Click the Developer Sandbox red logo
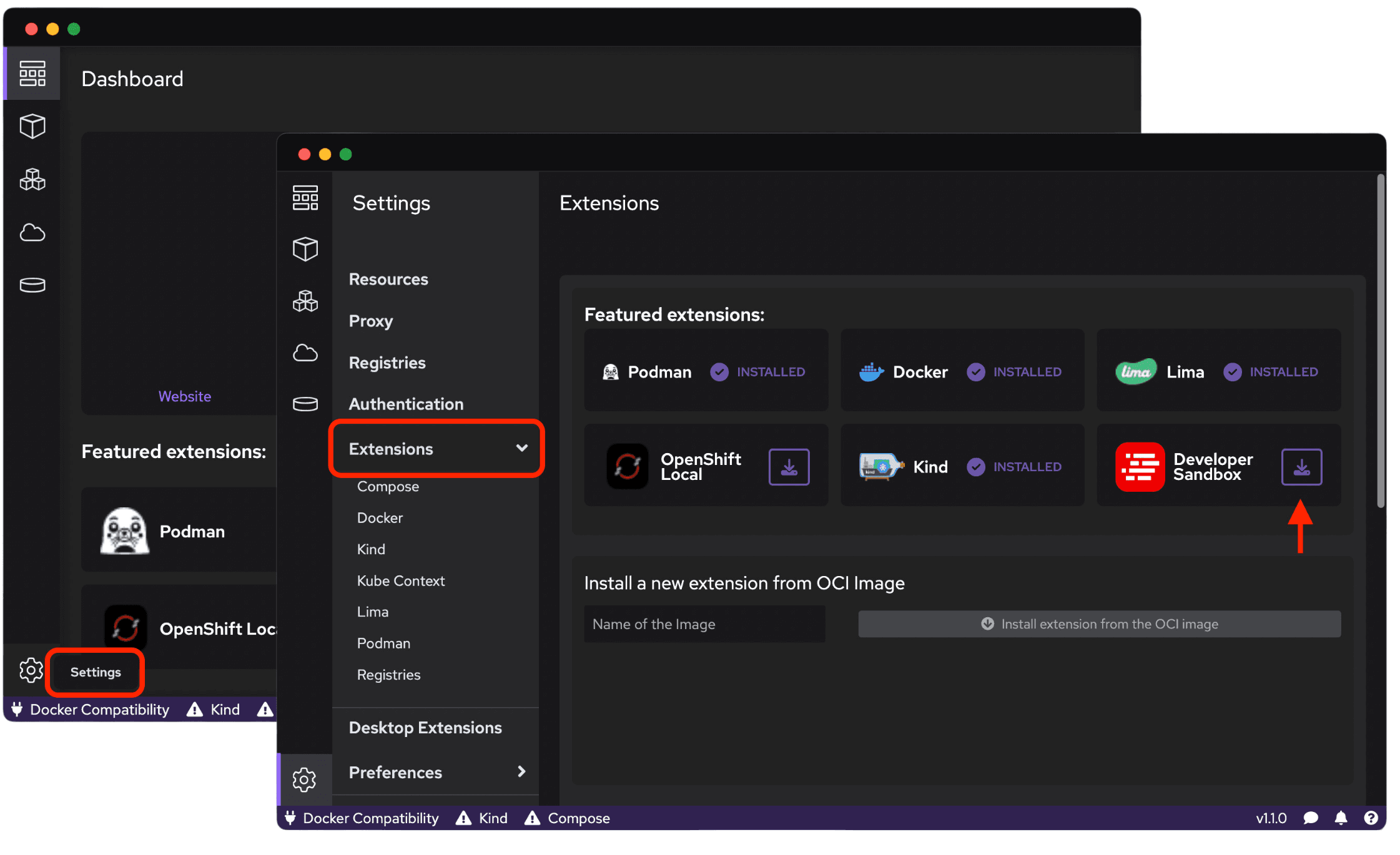1400x855 pixels. click(1140, 467)
